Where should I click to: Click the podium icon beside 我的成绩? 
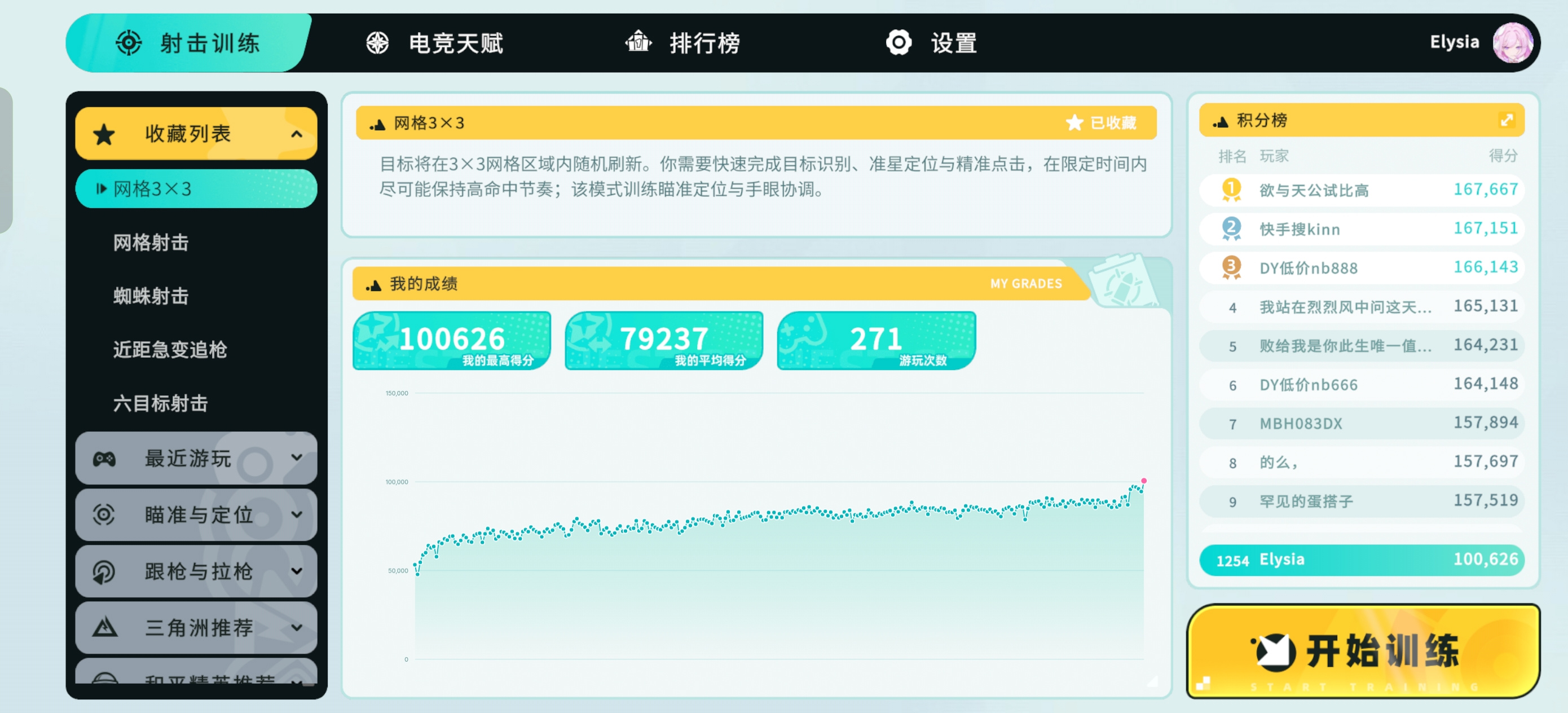(x=373, y=285)
